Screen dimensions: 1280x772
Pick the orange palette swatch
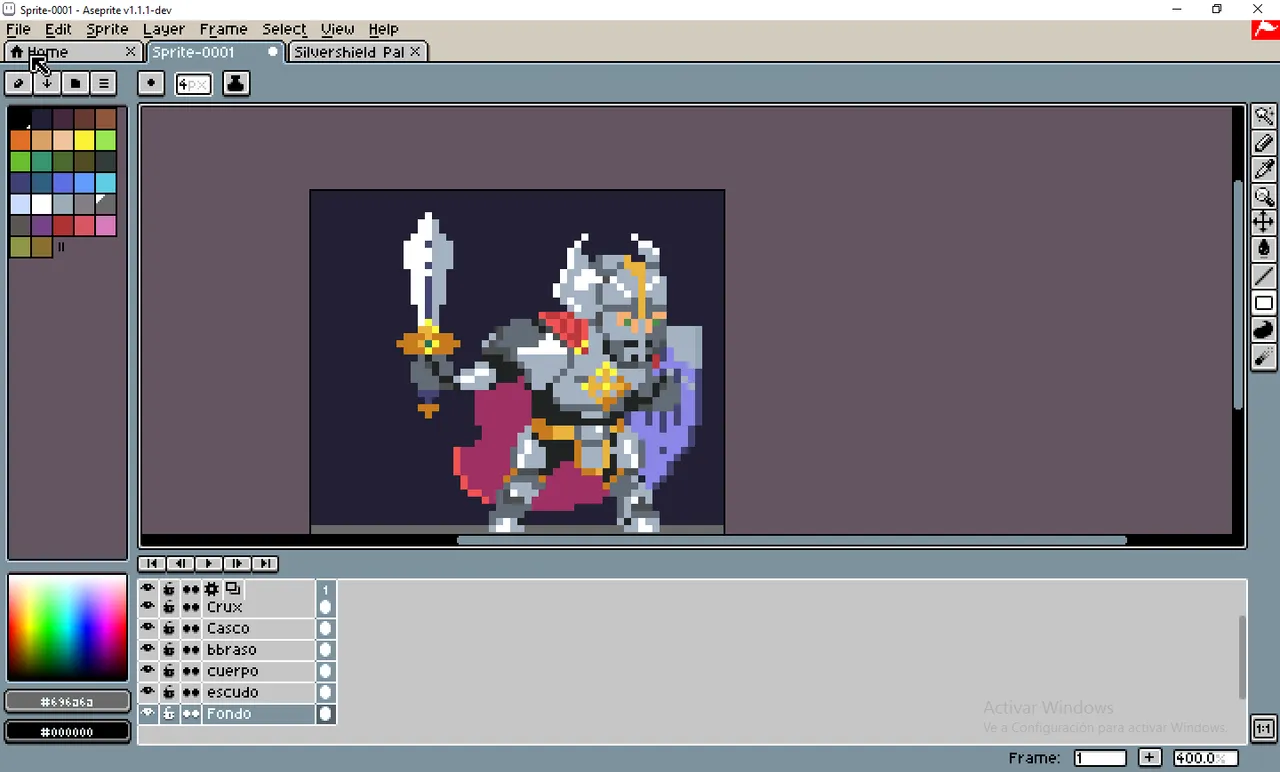[20, 140]
